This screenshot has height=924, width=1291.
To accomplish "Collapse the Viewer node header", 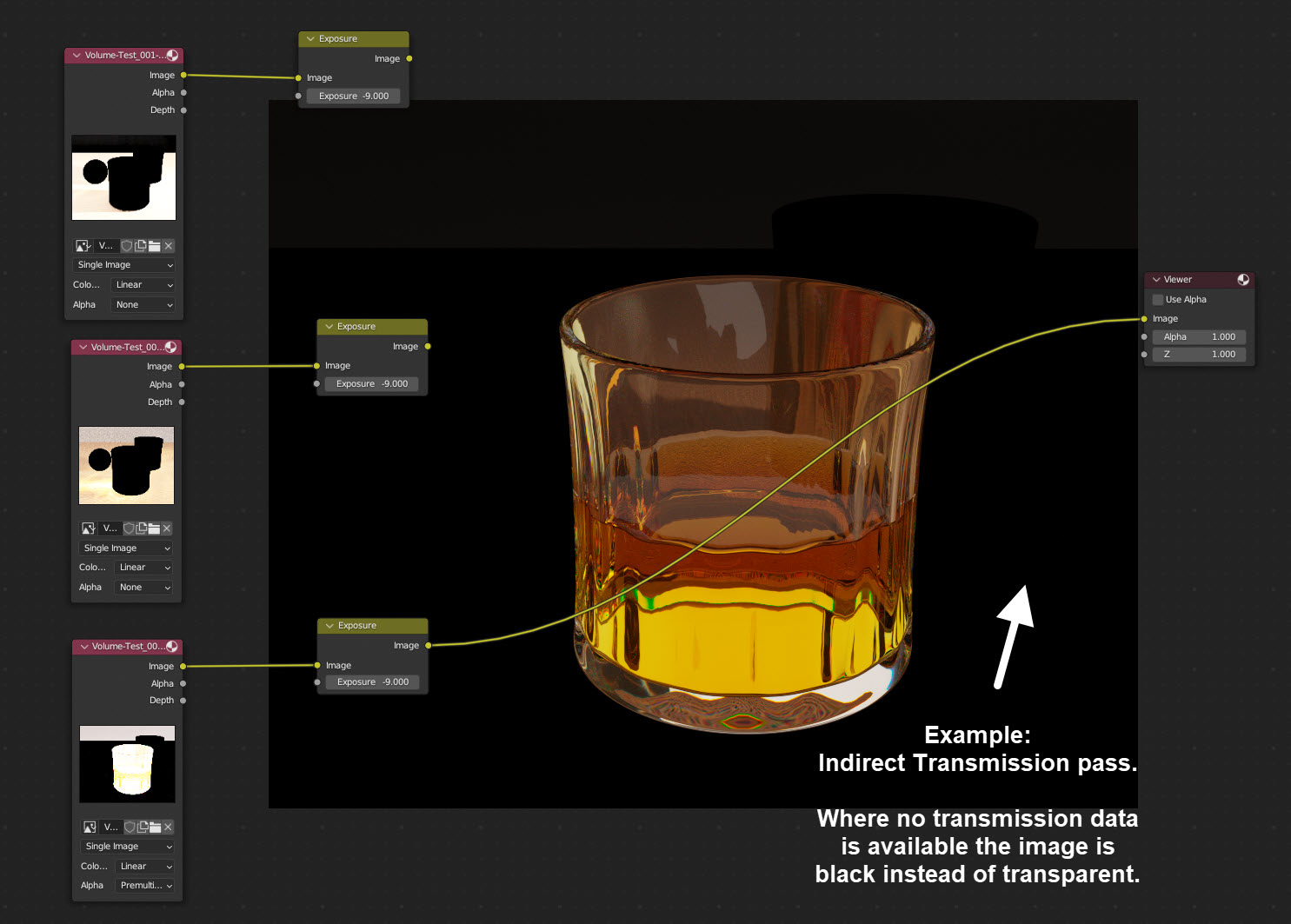I will [1156, 279].
